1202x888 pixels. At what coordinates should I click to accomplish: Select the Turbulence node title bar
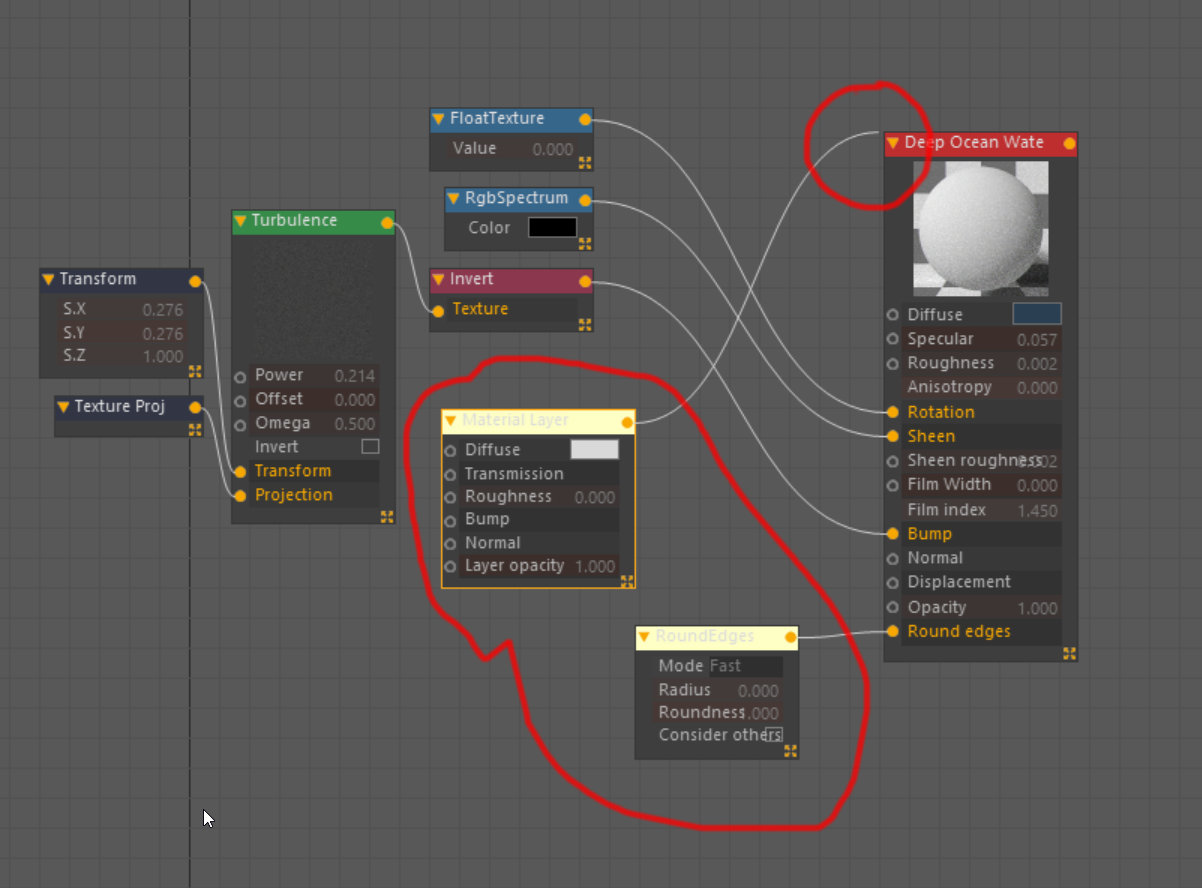pyautogui.click(x=314, y=221)
